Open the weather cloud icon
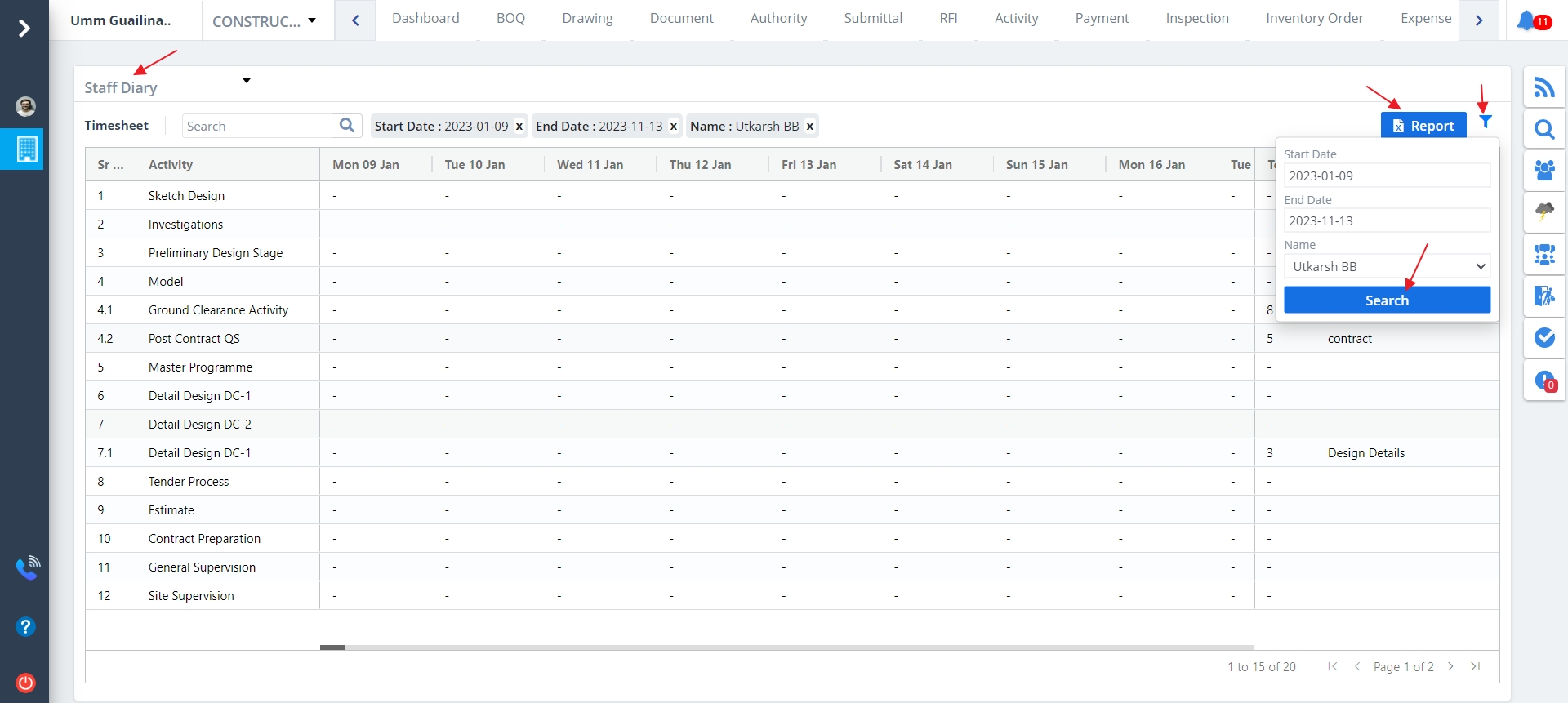The width and height of the screenshot is (1568, 703). click(1543, 211)
